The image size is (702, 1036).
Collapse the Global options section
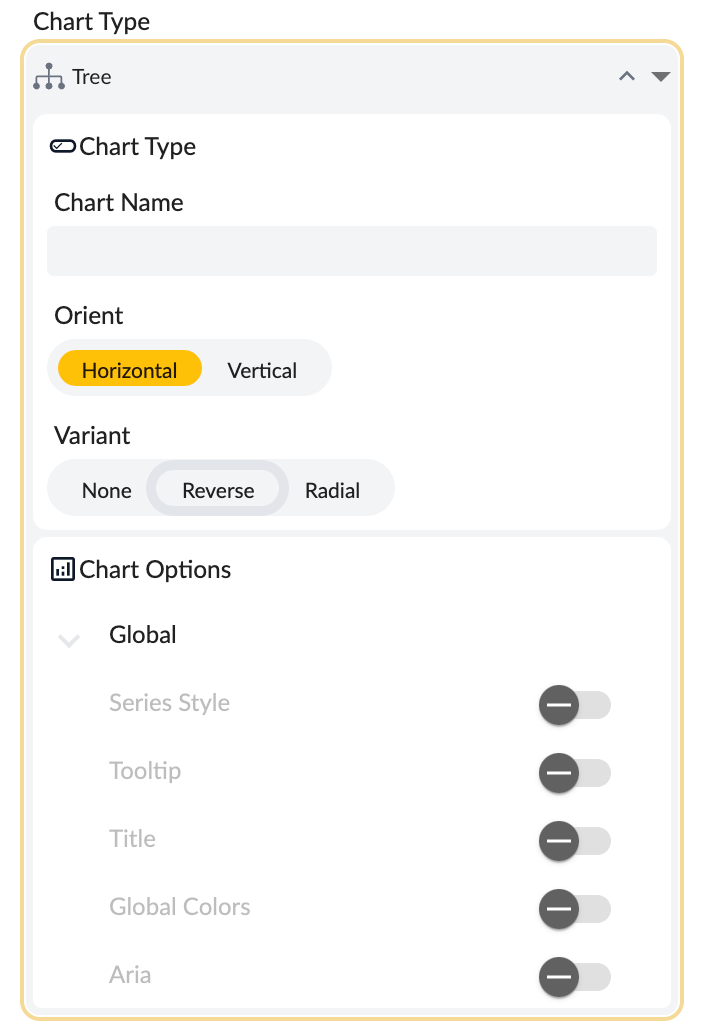(69, 640)
